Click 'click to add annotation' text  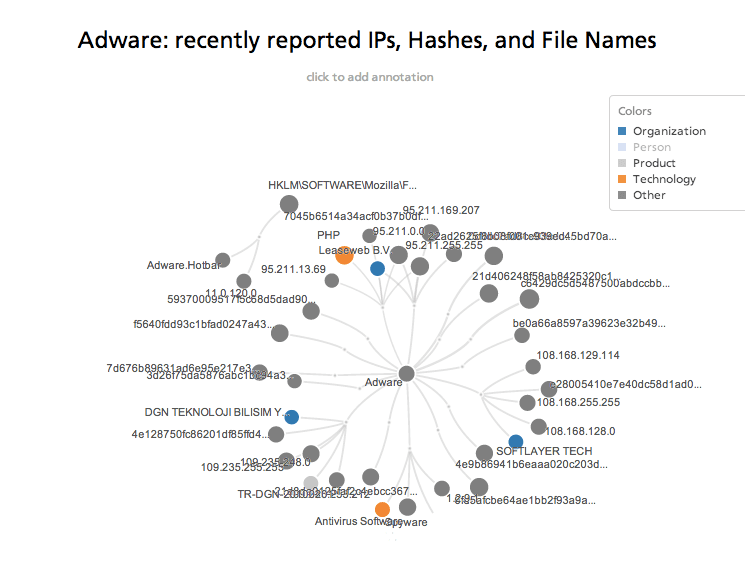370,77
